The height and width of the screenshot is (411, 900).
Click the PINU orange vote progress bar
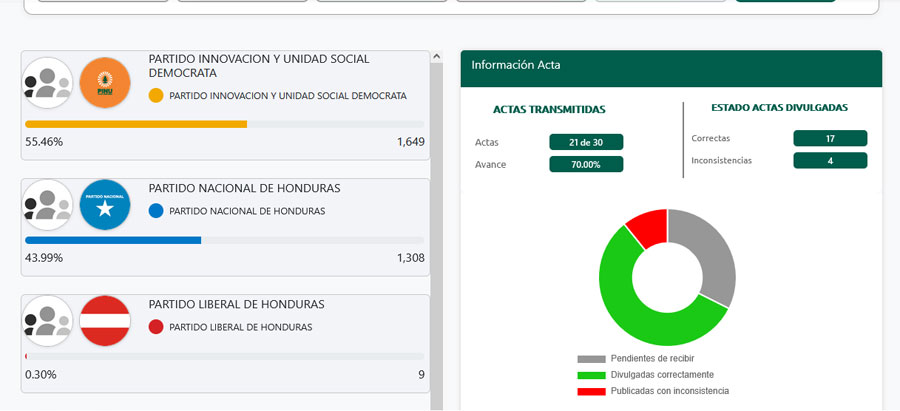pyautogui.click(x=136, y=124)
